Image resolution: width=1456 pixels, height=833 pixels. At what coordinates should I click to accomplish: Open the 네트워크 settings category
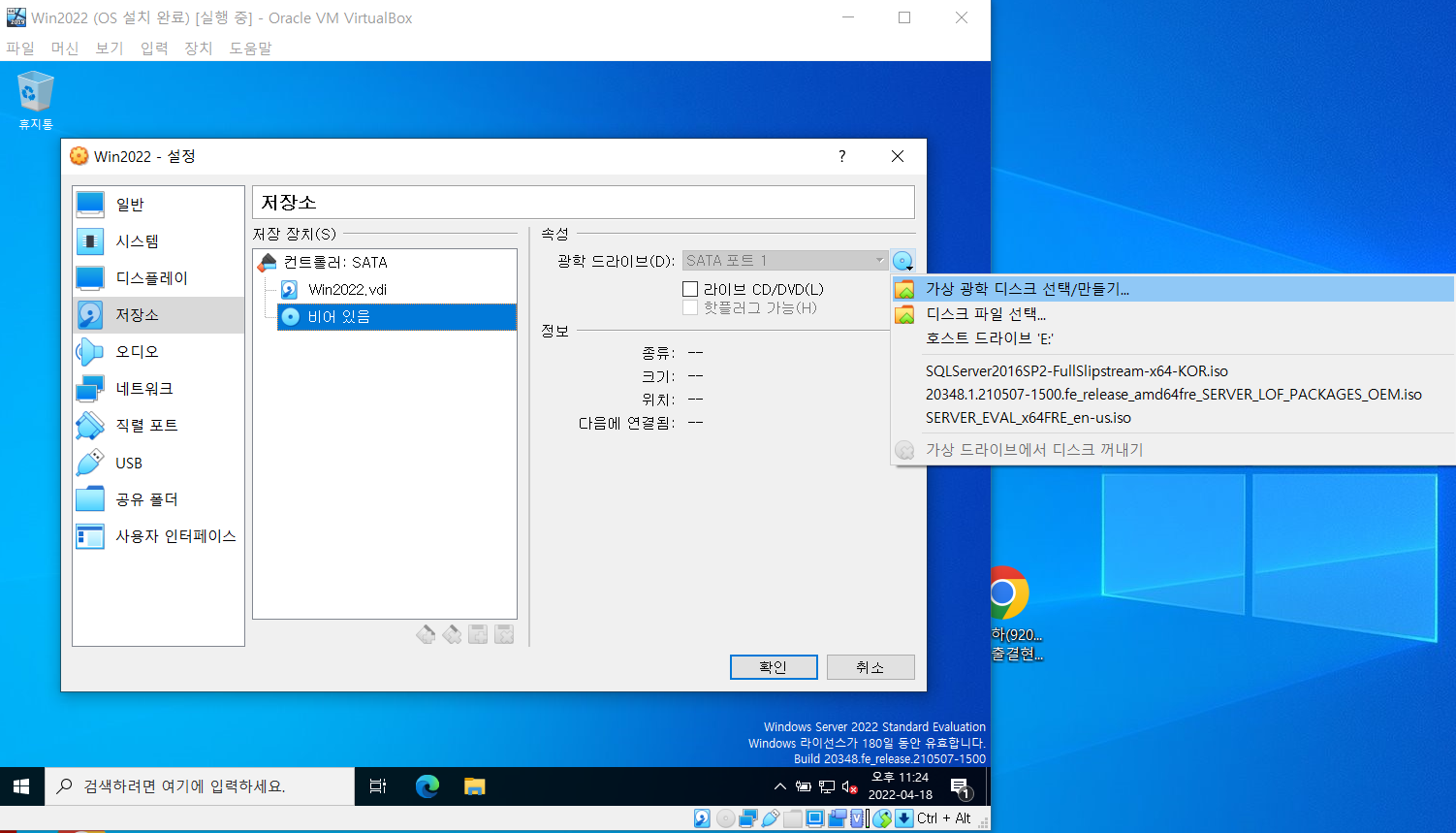coord(158,389)
